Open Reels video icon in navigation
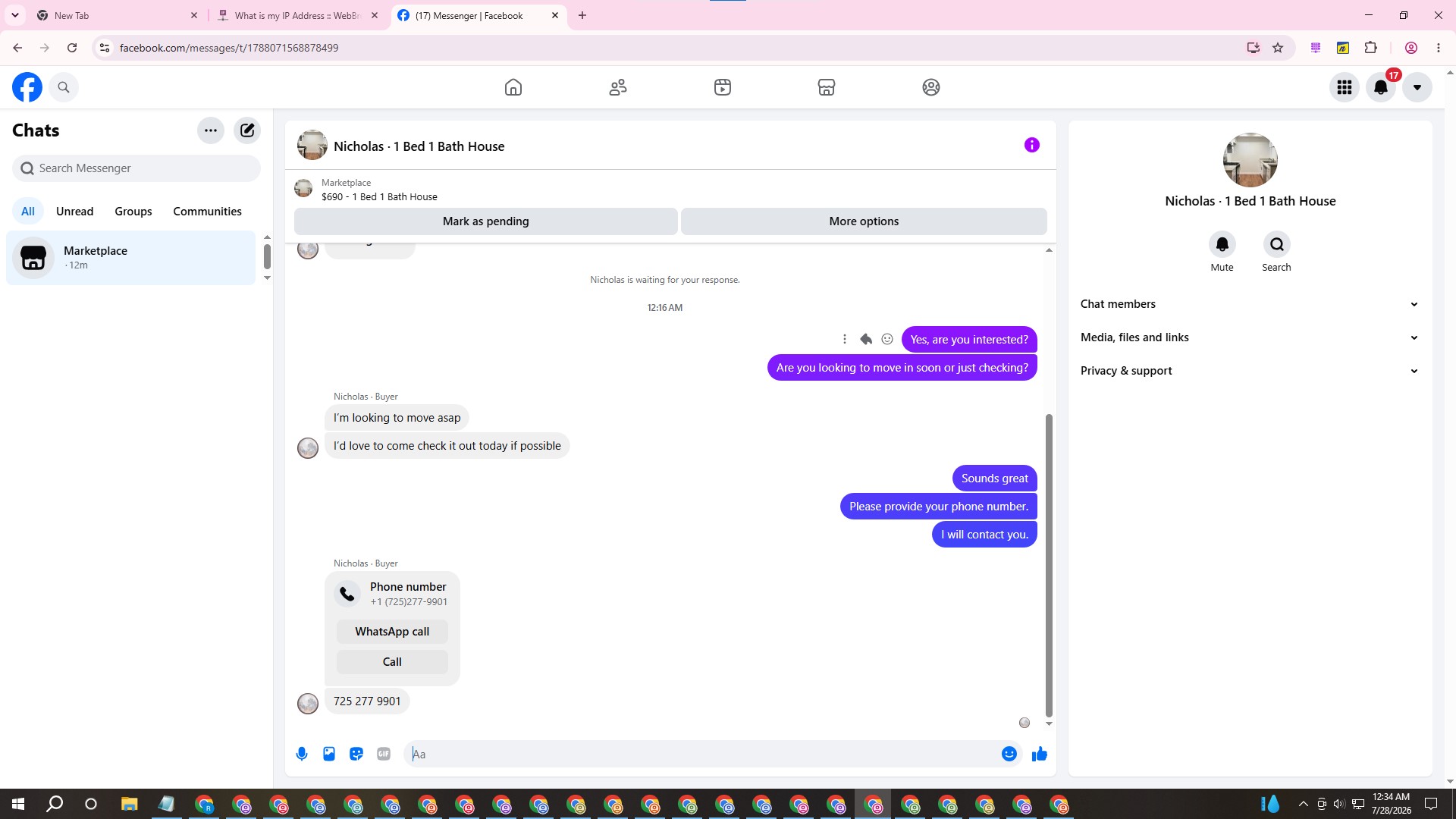 point(723,87)
